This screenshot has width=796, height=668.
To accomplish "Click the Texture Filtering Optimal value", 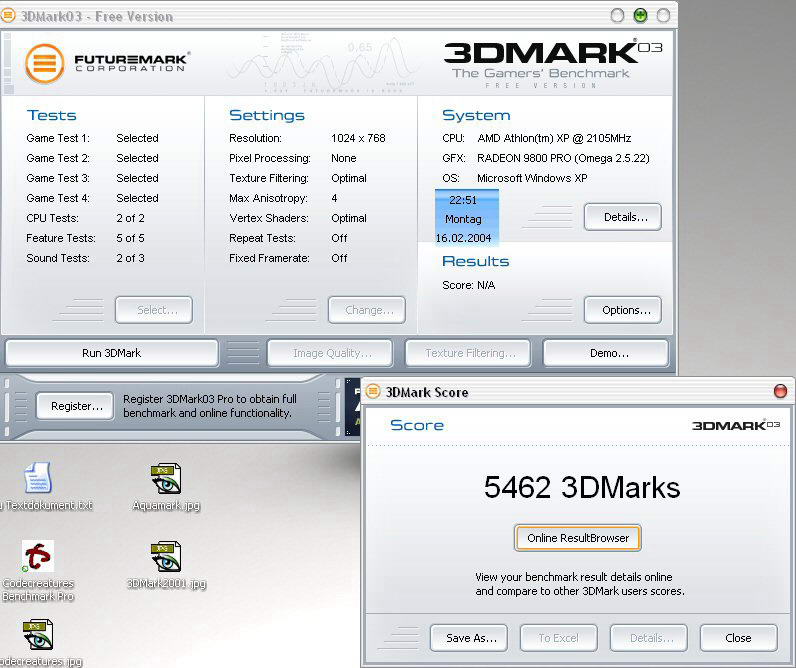I will tap(349, 178).
